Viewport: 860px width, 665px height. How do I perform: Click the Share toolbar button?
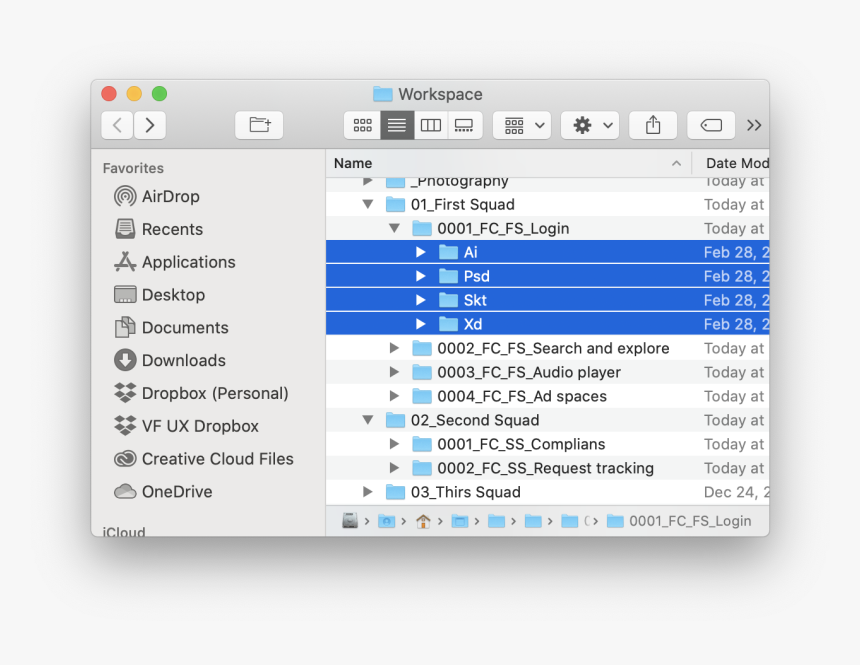click(x=653, y=126)
